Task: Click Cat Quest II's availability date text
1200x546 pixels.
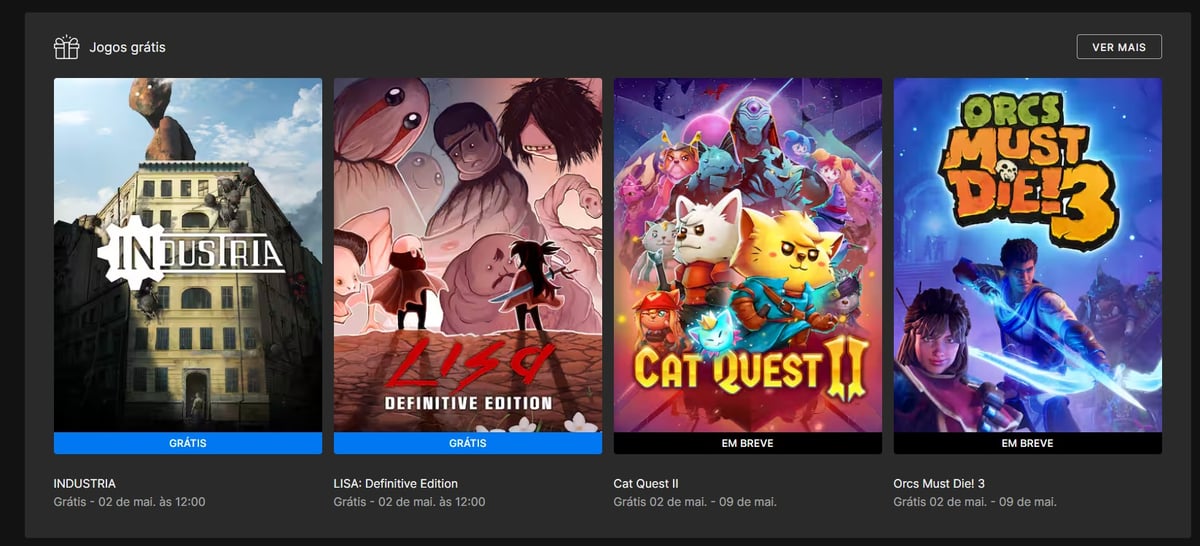Action: pyautogui.click(x=695, y=502)
